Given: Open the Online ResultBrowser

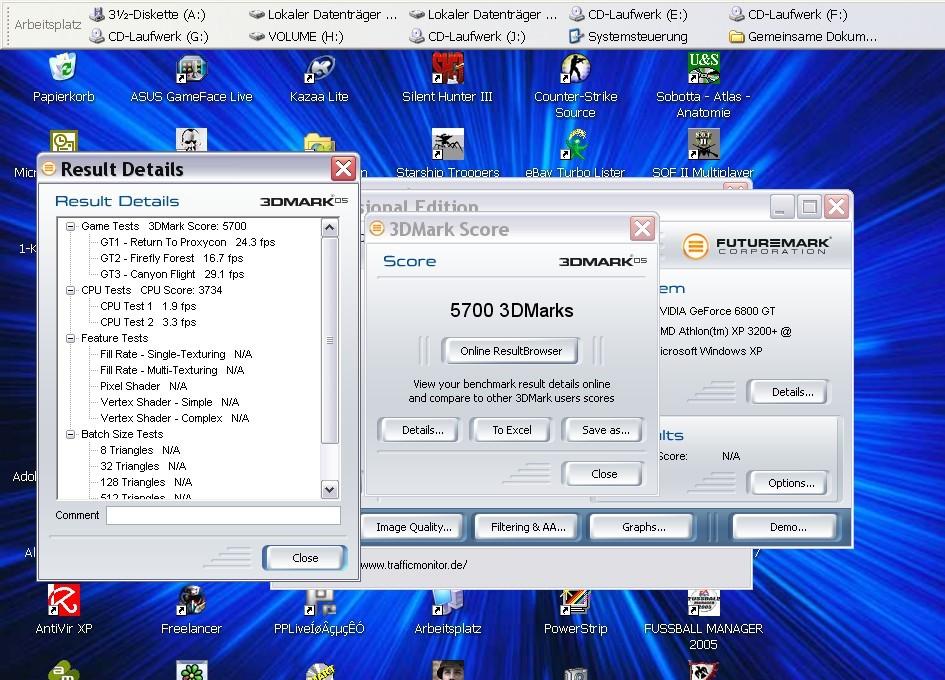Looking at the screenshot, I should 510,351.
